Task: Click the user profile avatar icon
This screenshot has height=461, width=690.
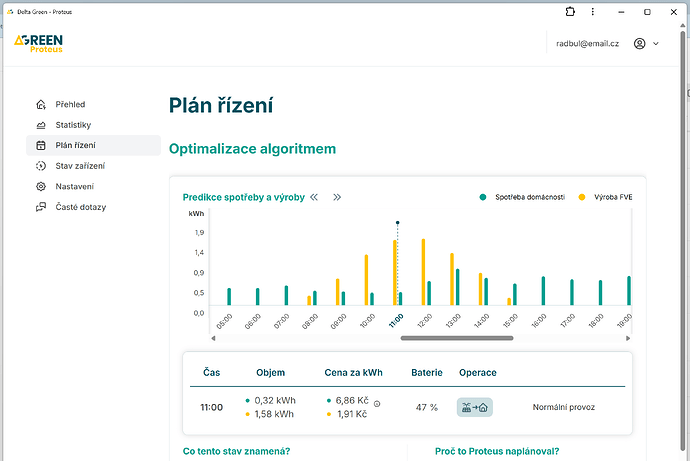Action: pyautogui.click(x=640, y=44)
